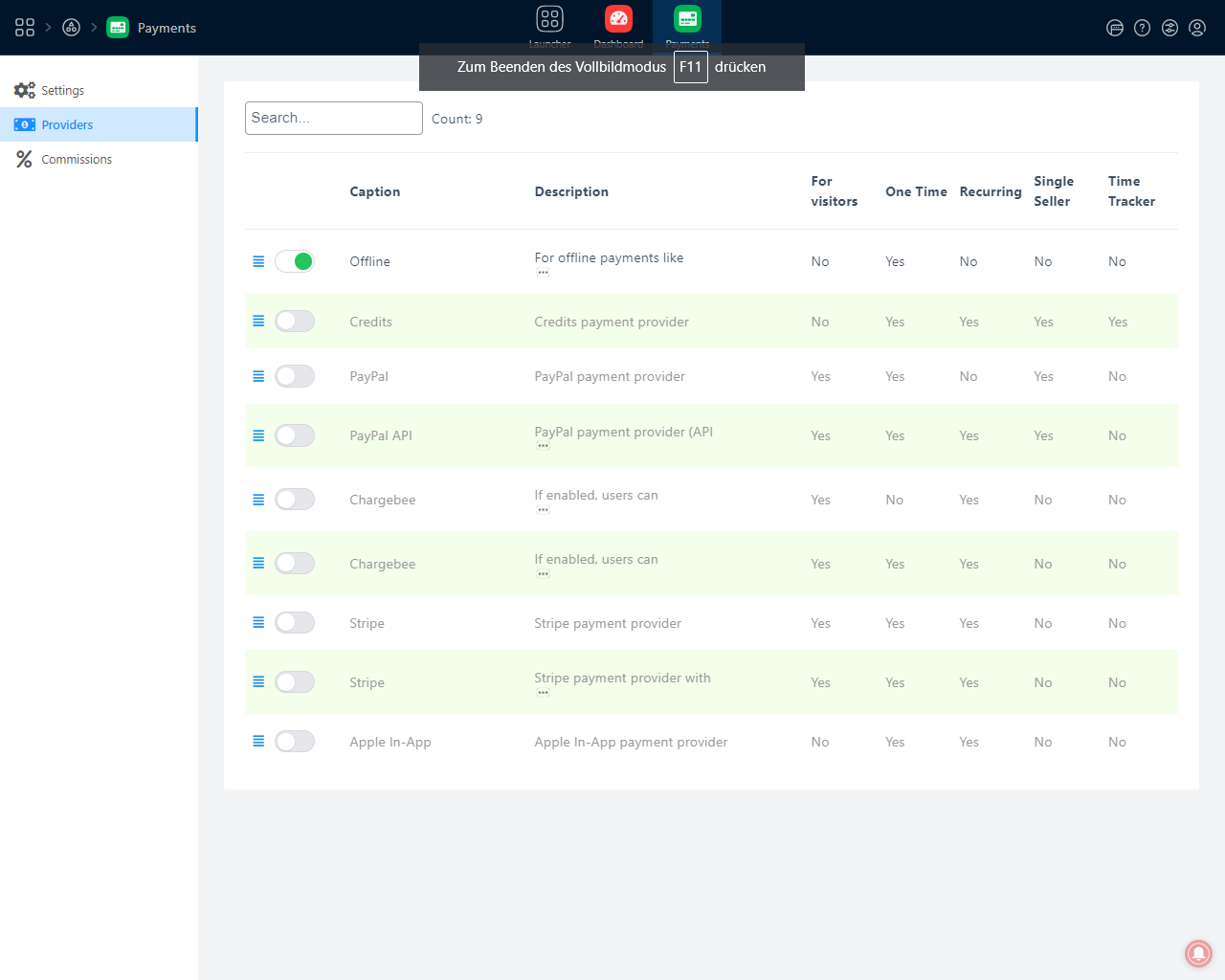This screenshot has width=1225, height=980.
Task: Click drag handle icon for PayPal row
Action: pos(258,376)
